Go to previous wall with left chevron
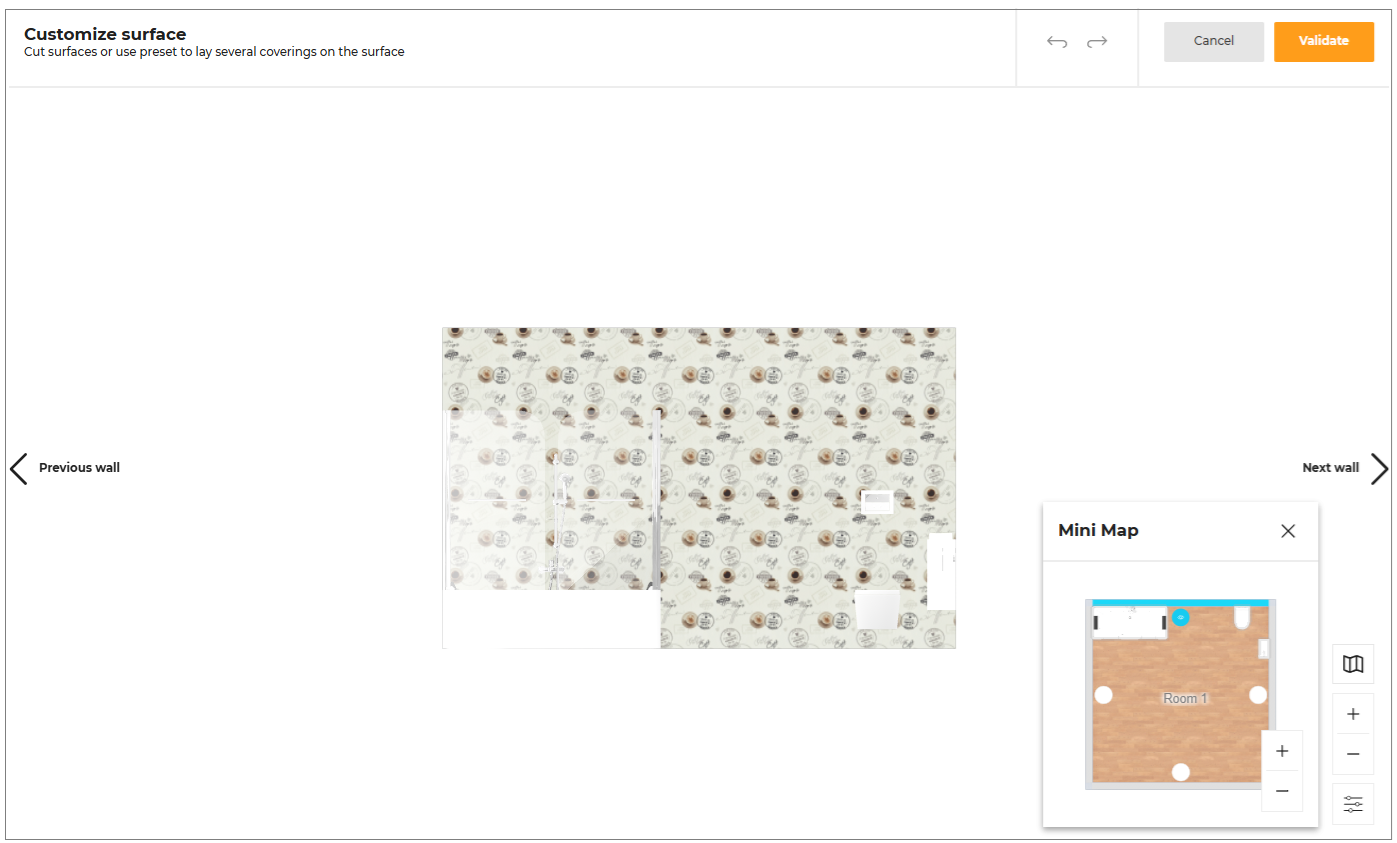 19,468
